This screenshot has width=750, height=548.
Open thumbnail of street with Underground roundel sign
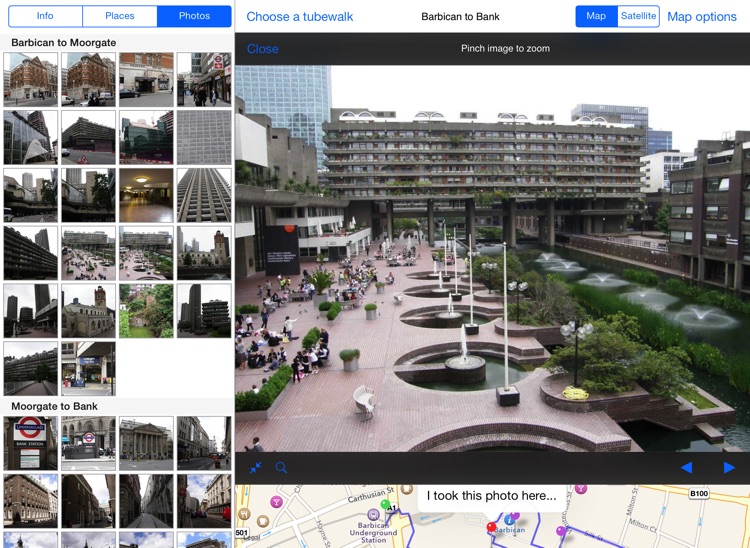(x=204, y=79)
